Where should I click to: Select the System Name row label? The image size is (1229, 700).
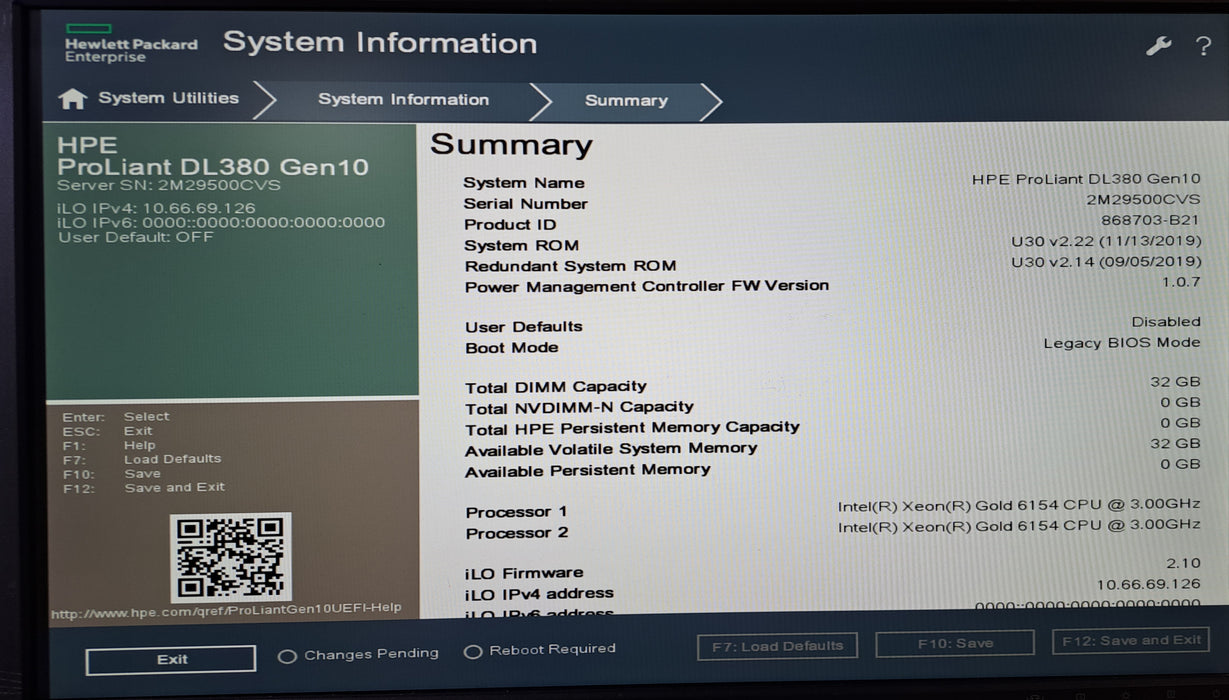tap(524, 183)
